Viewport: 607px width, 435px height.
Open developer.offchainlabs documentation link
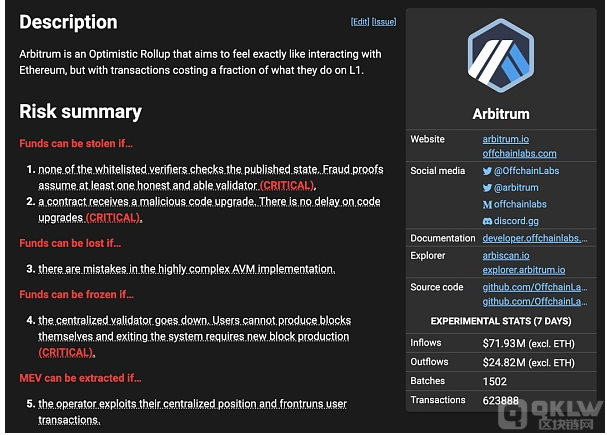coord(535,238)
